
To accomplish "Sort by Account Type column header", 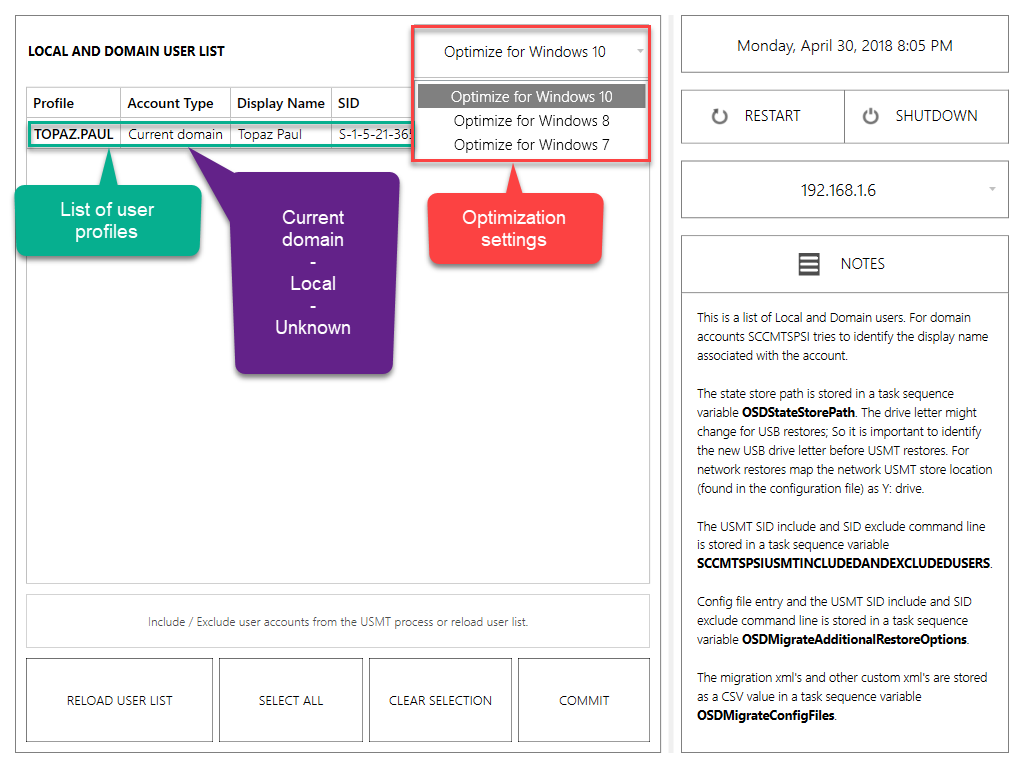I will (170, 103).
